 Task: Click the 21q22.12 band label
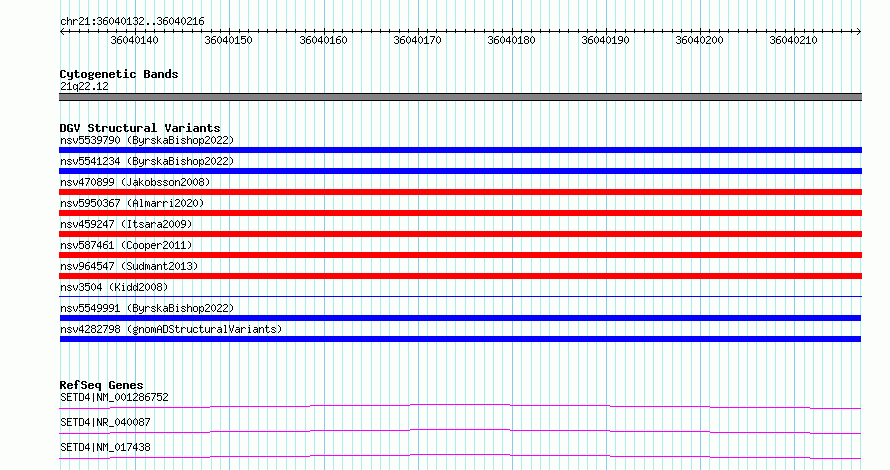click(x=84, y=86)
